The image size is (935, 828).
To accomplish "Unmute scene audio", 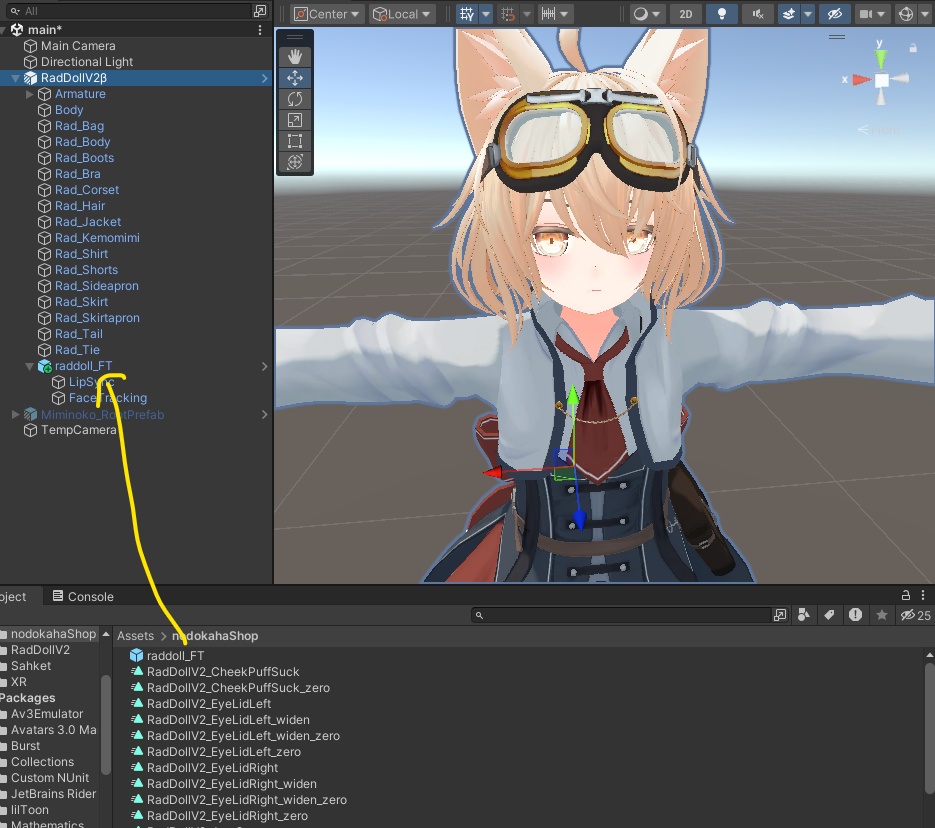I will click(757, 13).
